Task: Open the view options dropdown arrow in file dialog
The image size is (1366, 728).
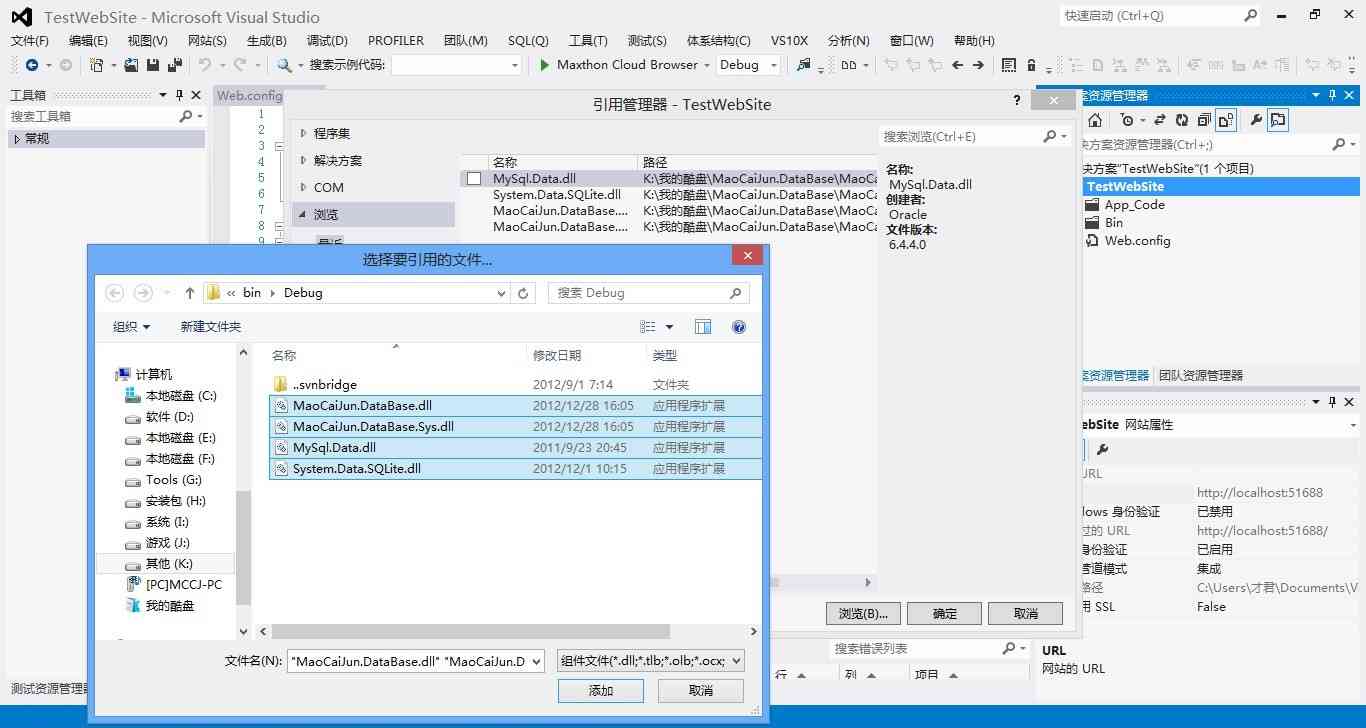Action: point(670,327)
